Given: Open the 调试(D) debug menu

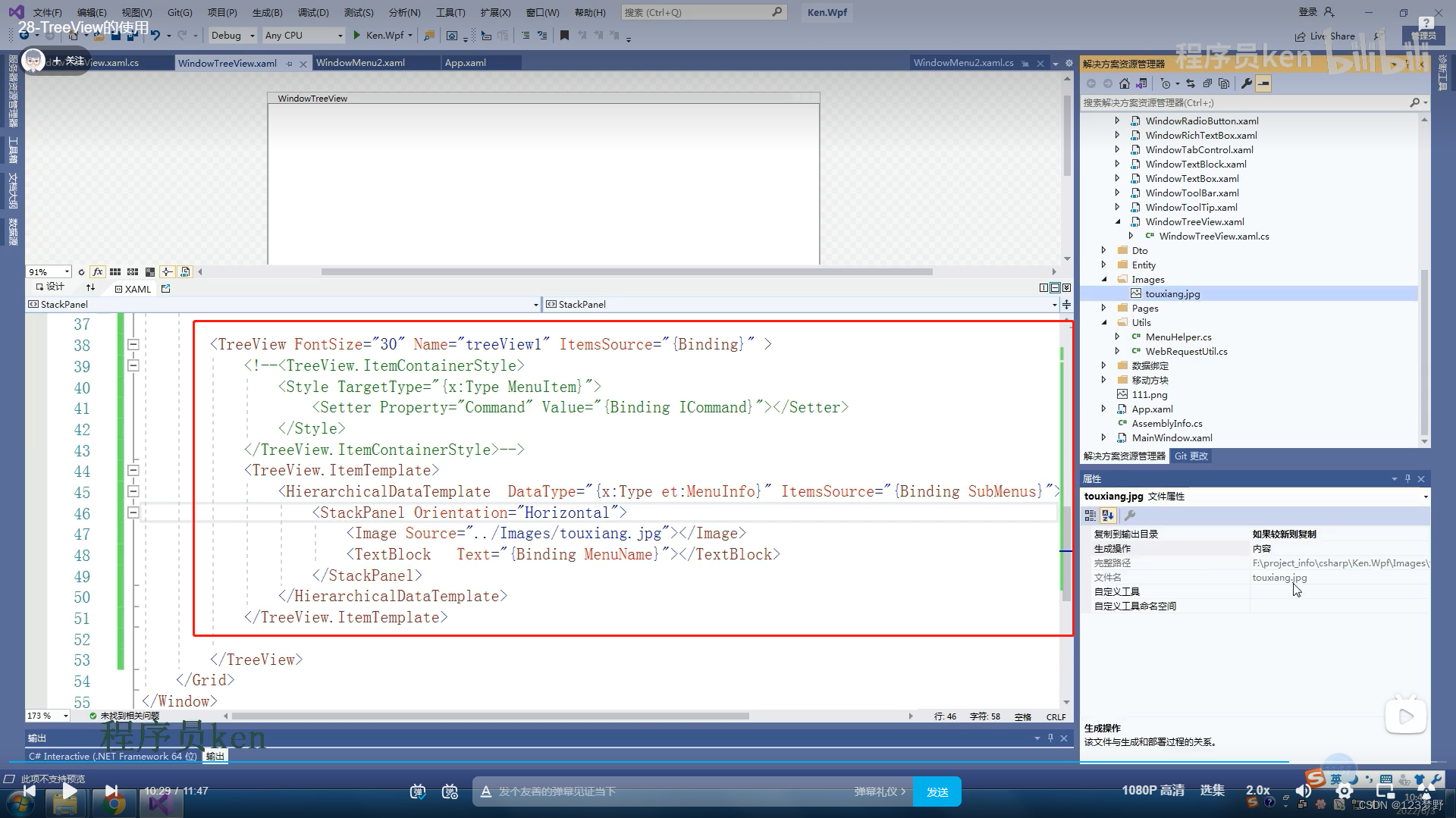Looking at the screenshot, I should coord(313,12).
